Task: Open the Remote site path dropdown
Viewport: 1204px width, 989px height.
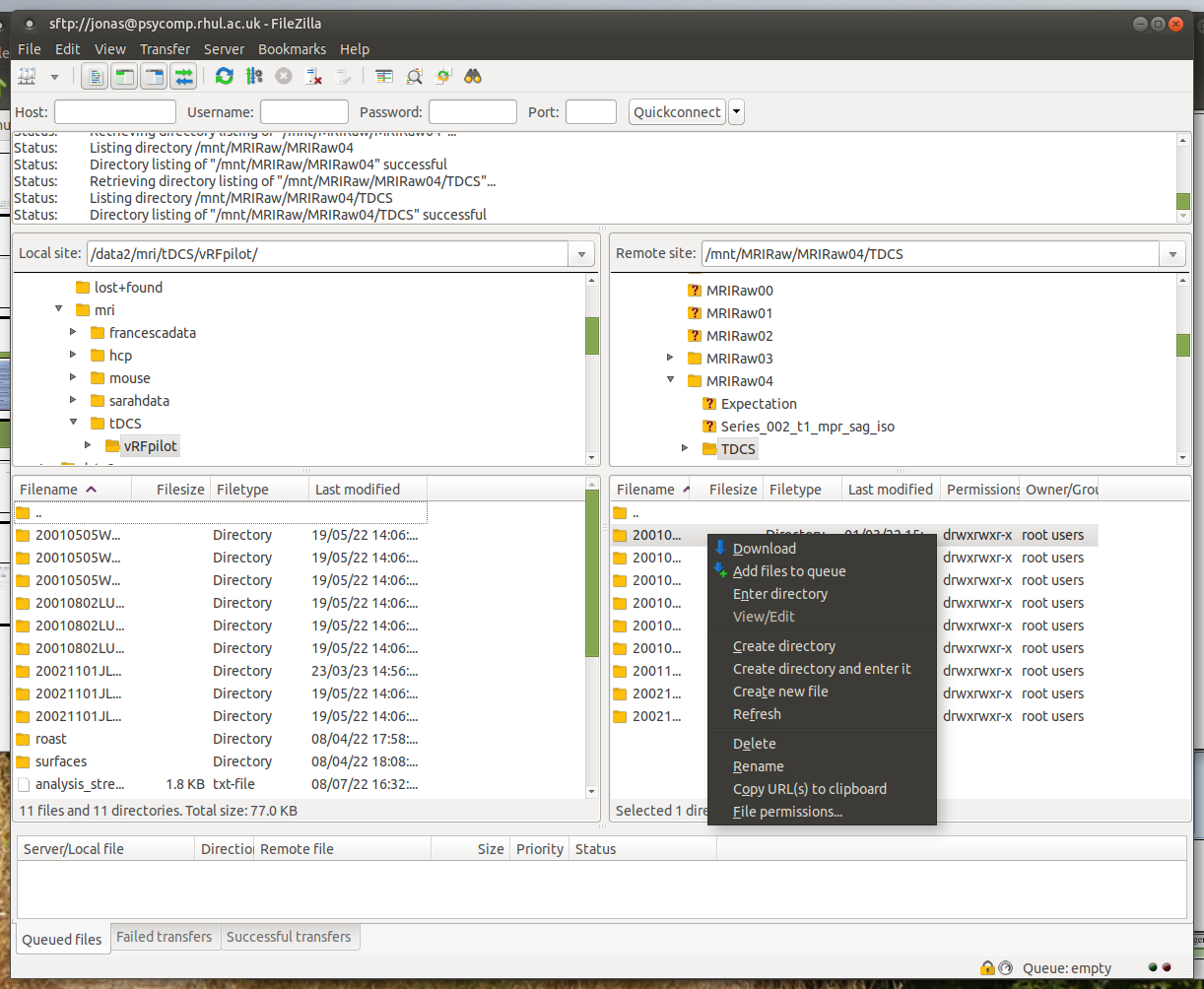Action: (1172, 254)
